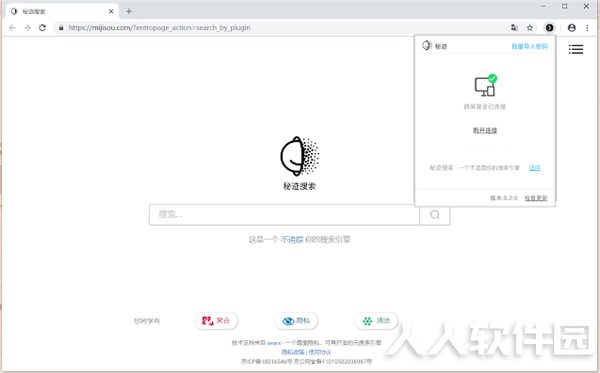Screen dimensions: 600x373
Task: Open the 使用协议 footer link
Action: (320, 352)
